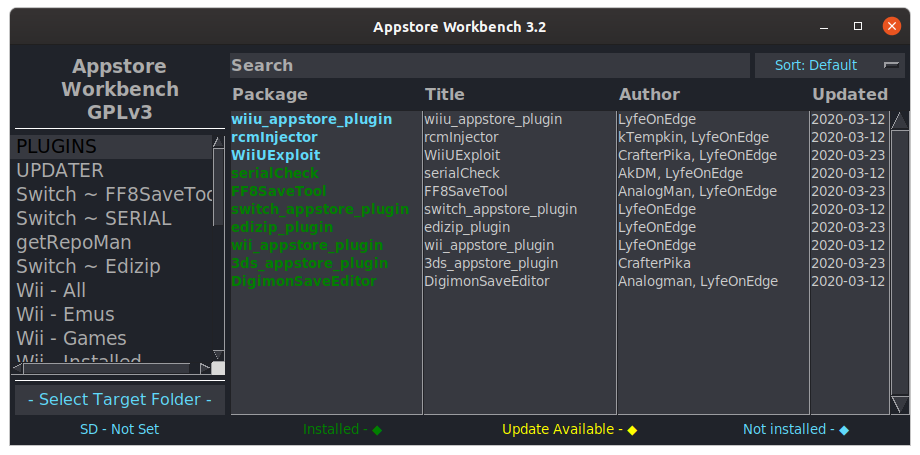Click the updated date for WiiUExploit row

[x=848, y=156]
